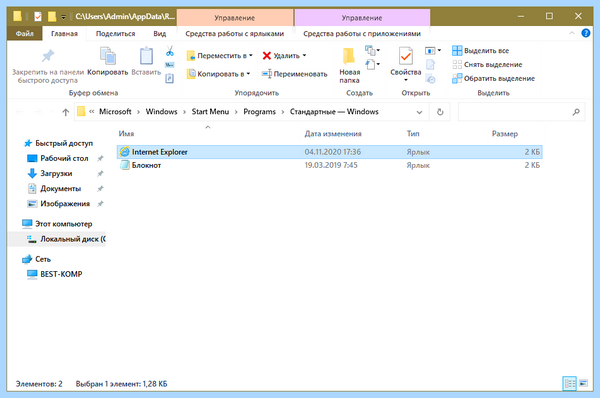Screen dimensions: 600x398
Task: Open Свойства (Properties) checkmark icon
Action: click(x=406, y=56)
